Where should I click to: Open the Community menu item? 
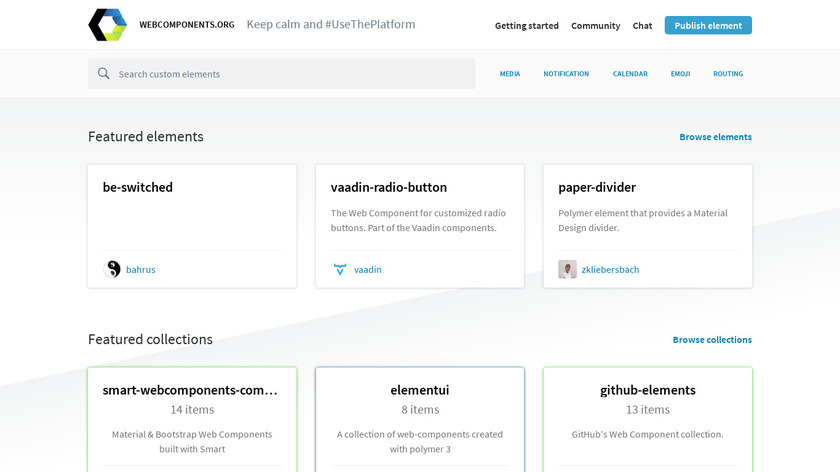pos(595,26)
